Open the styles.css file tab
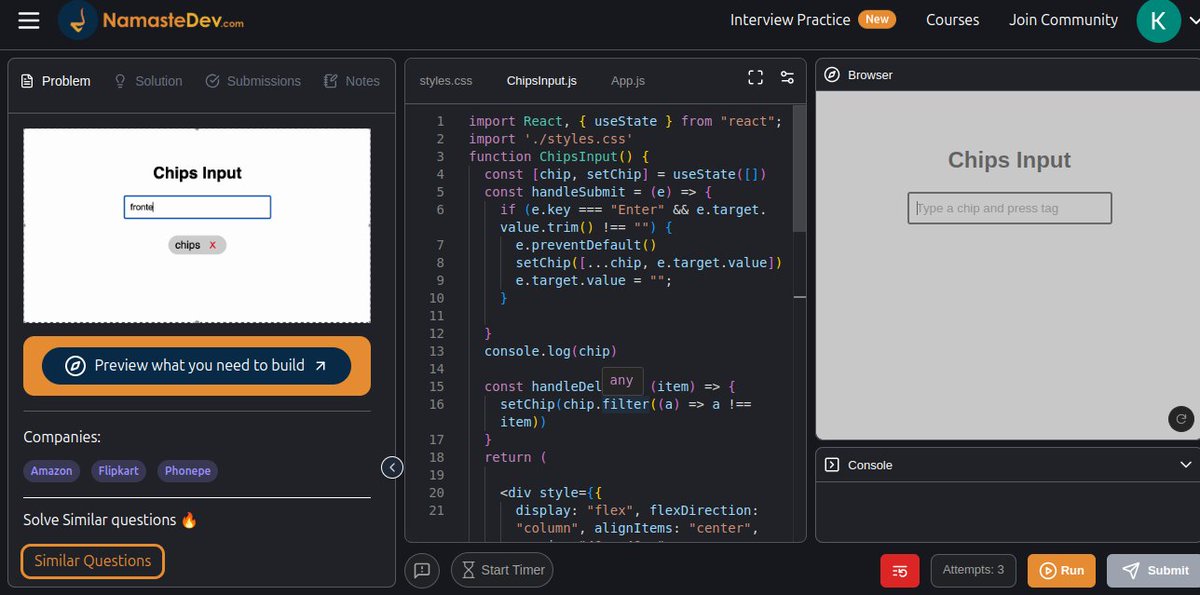This screenshot has width=1200, height=595. (446, 81)
